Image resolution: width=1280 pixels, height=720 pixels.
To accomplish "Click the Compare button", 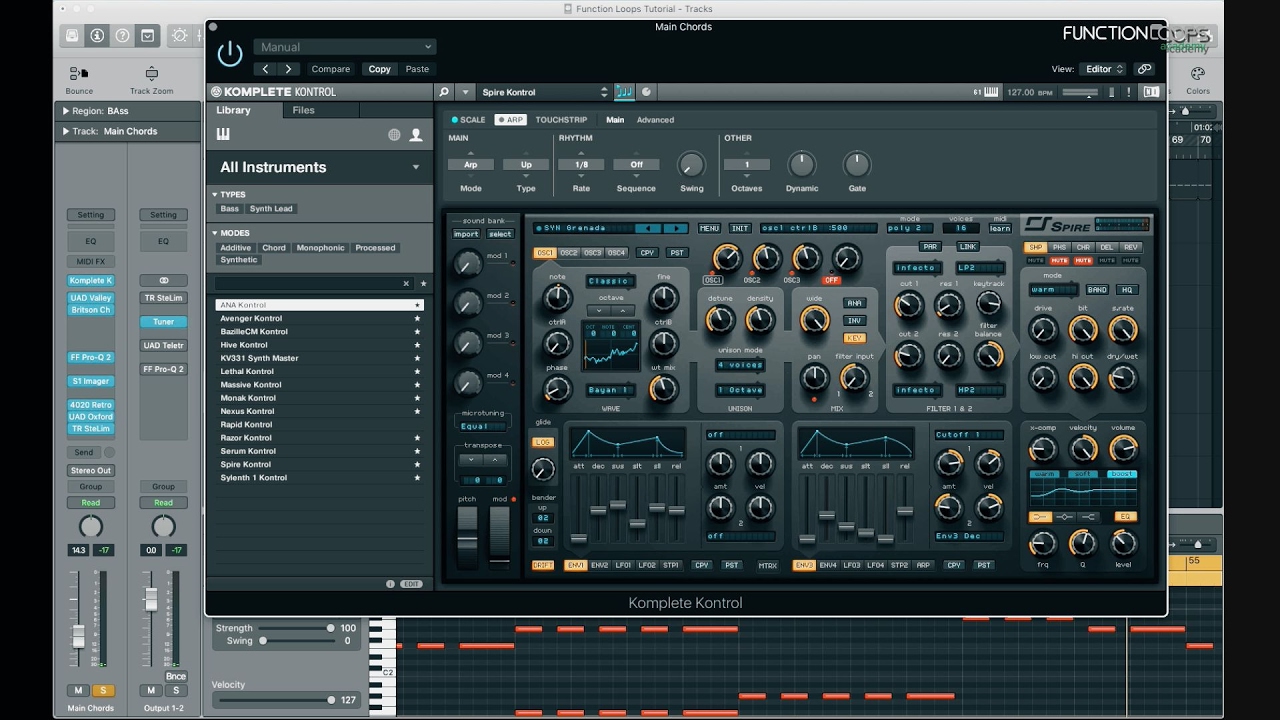I will [330, 69].
